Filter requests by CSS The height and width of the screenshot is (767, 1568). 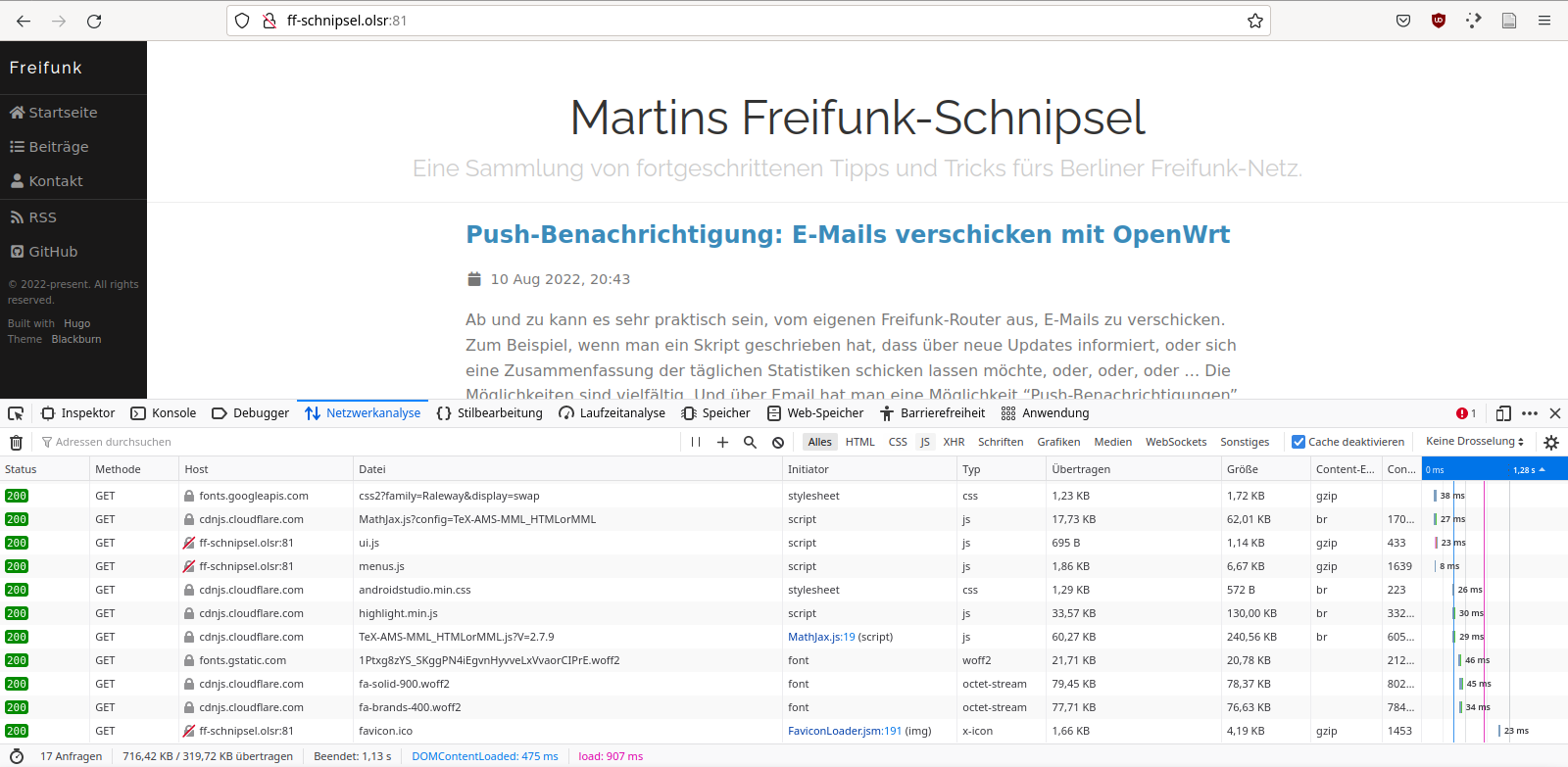[898, 442]
